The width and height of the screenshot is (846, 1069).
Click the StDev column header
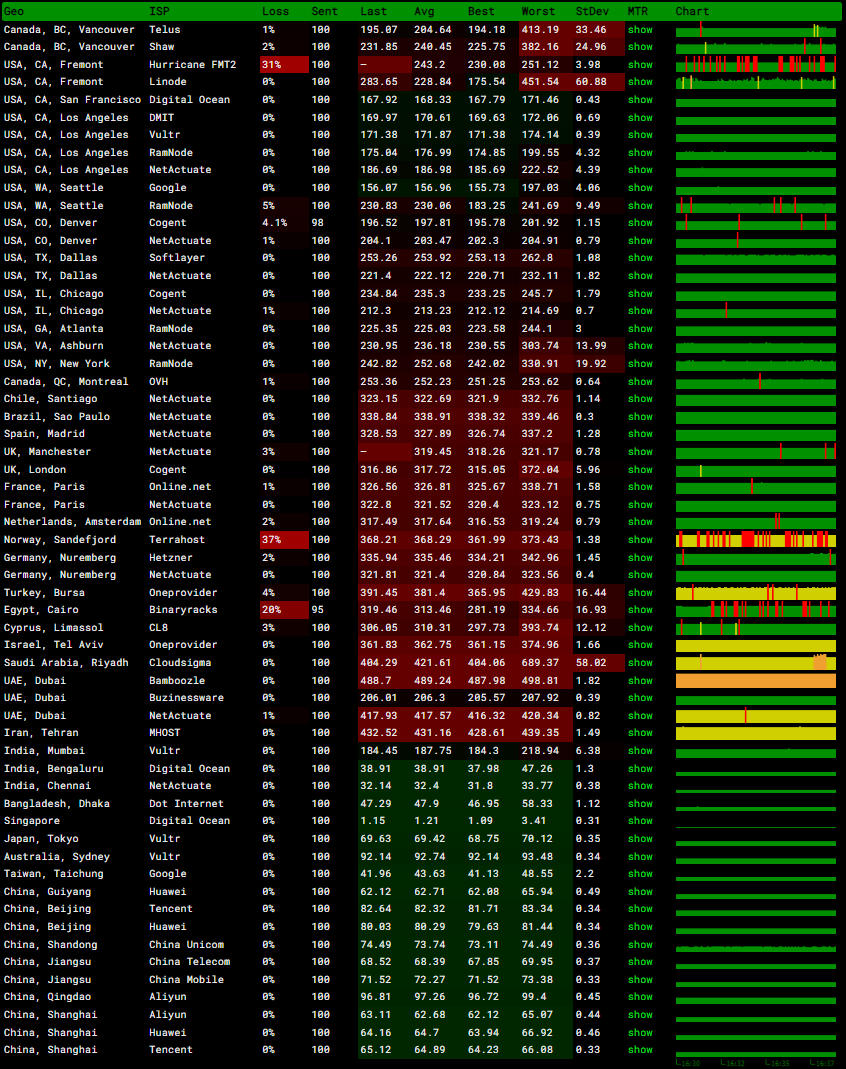tap(589, 11)
